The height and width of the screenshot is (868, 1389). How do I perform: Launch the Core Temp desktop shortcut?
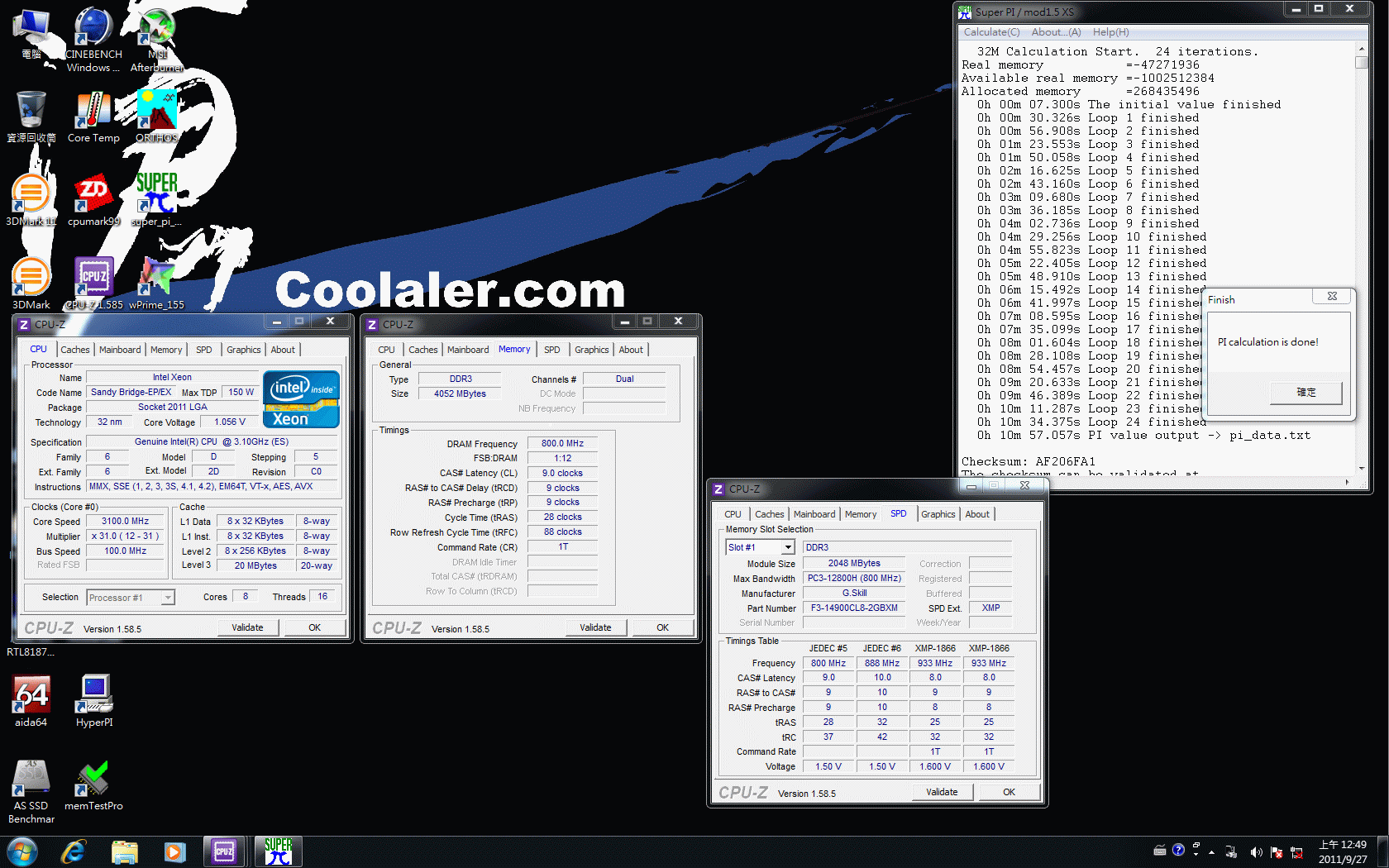(93, 117)
